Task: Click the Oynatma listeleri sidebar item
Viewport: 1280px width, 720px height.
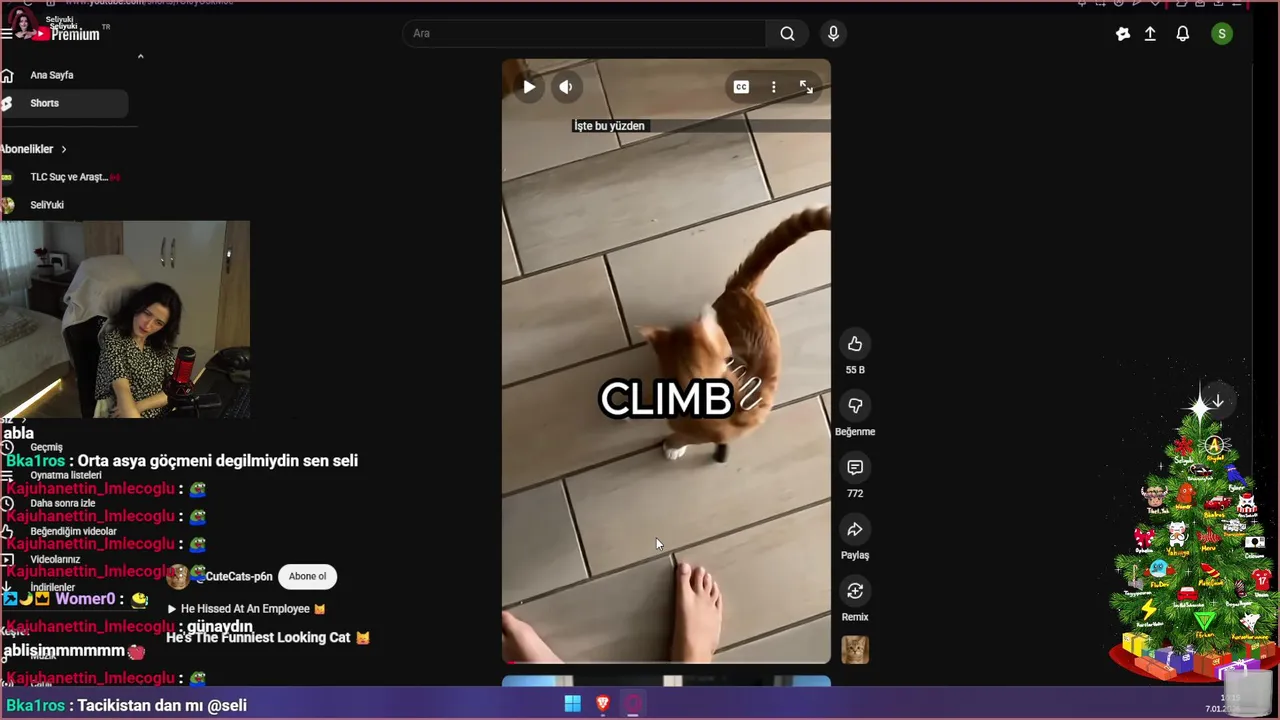Action: pos(66,475)
